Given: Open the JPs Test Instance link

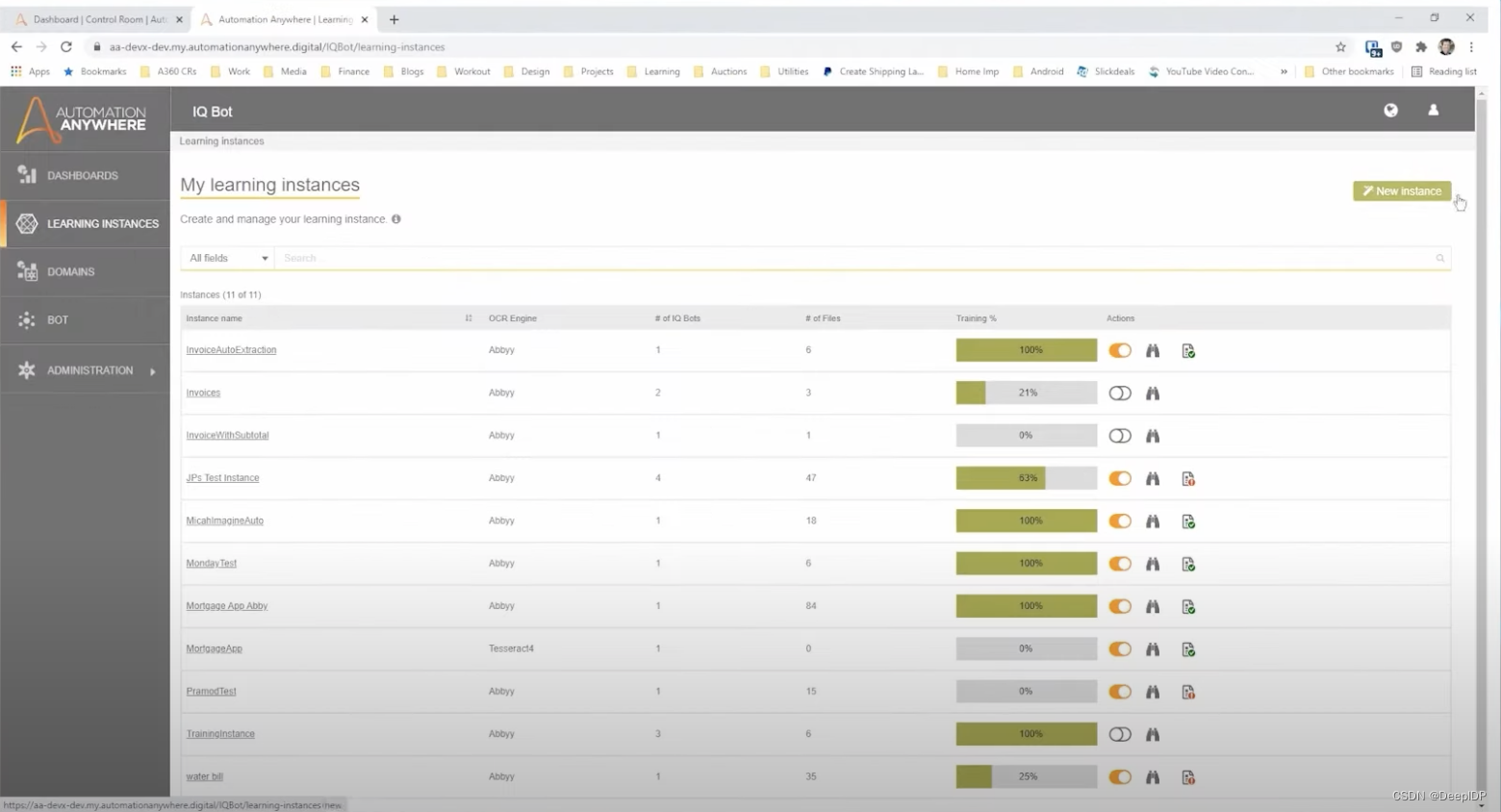Looking at the screenshot, I should (222, 478).
